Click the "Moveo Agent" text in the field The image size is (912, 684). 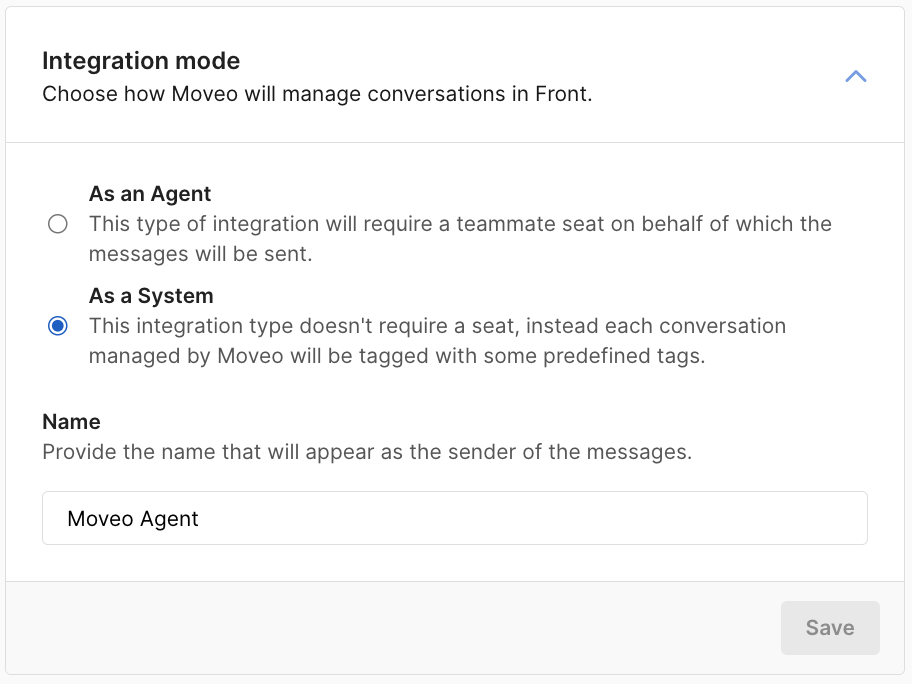(x=133, y=519)
